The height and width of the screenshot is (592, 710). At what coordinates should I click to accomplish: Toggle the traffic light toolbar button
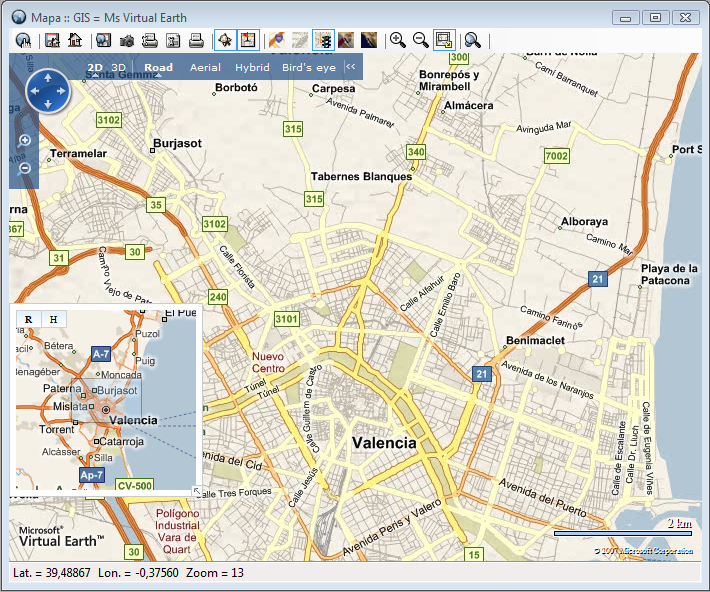coord(323,40)
